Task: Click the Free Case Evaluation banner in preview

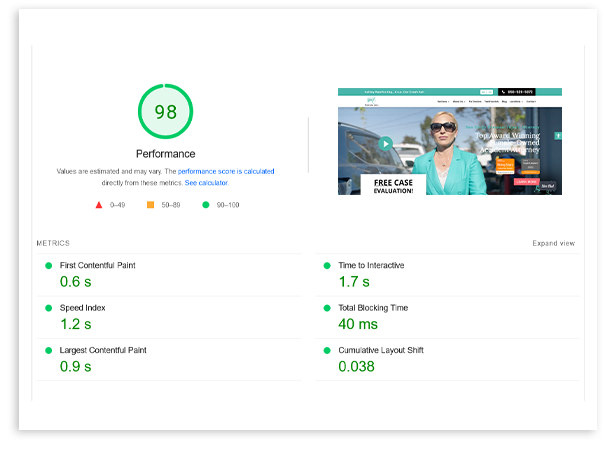Action: (x=393, y=185)
